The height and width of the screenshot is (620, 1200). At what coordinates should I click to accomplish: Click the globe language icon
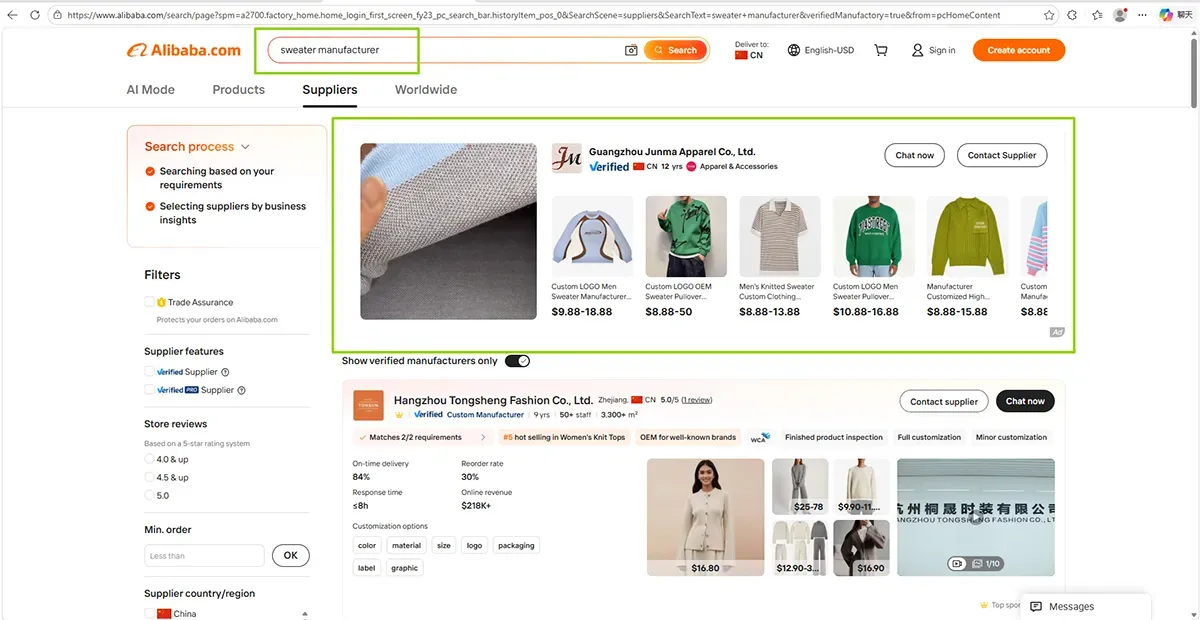click(794, 50)
